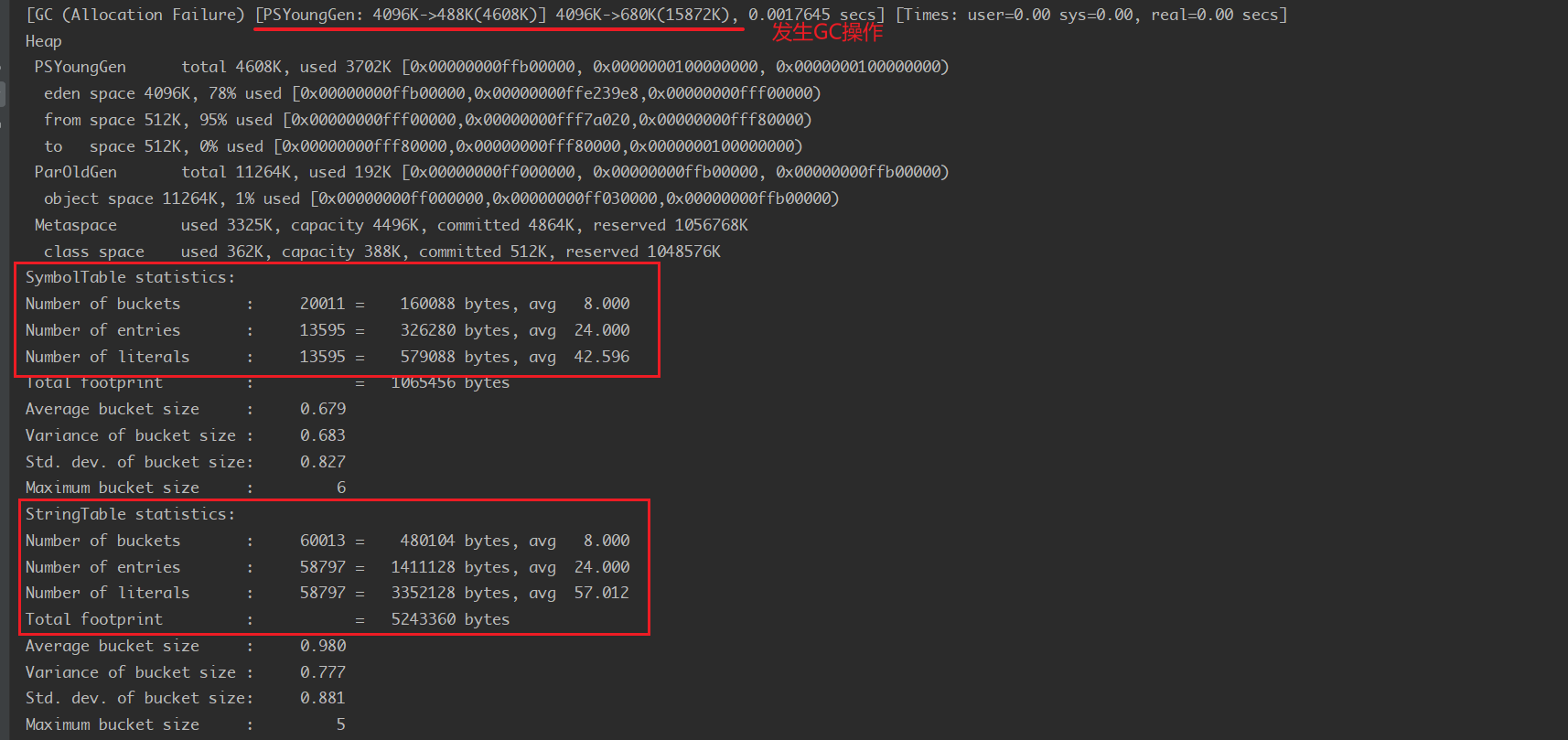Click the from space 512K line
Screen dimensions: 1568x740
pos(427,120)
